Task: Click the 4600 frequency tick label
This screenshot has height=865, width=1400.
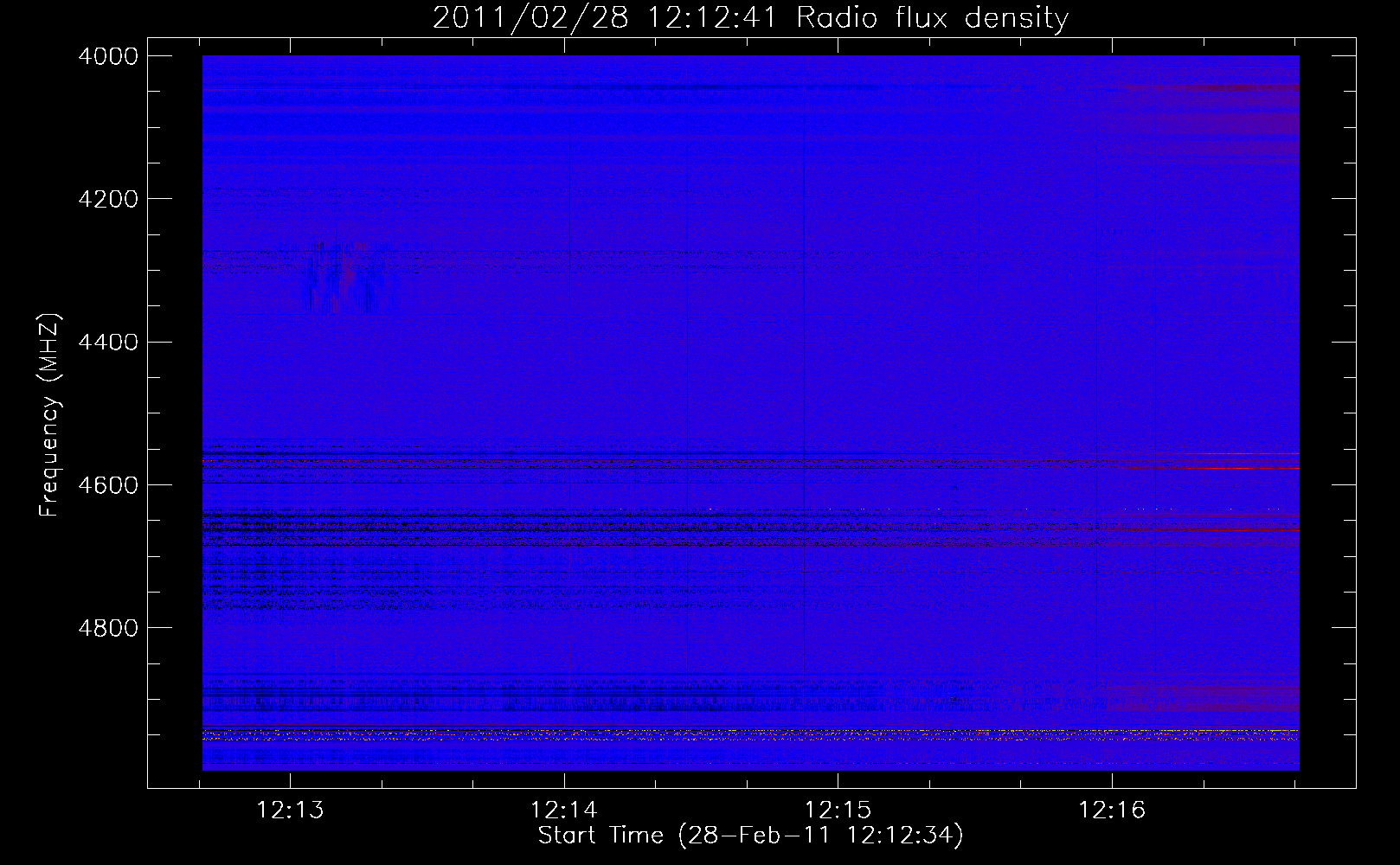Action: pos(108,485)
